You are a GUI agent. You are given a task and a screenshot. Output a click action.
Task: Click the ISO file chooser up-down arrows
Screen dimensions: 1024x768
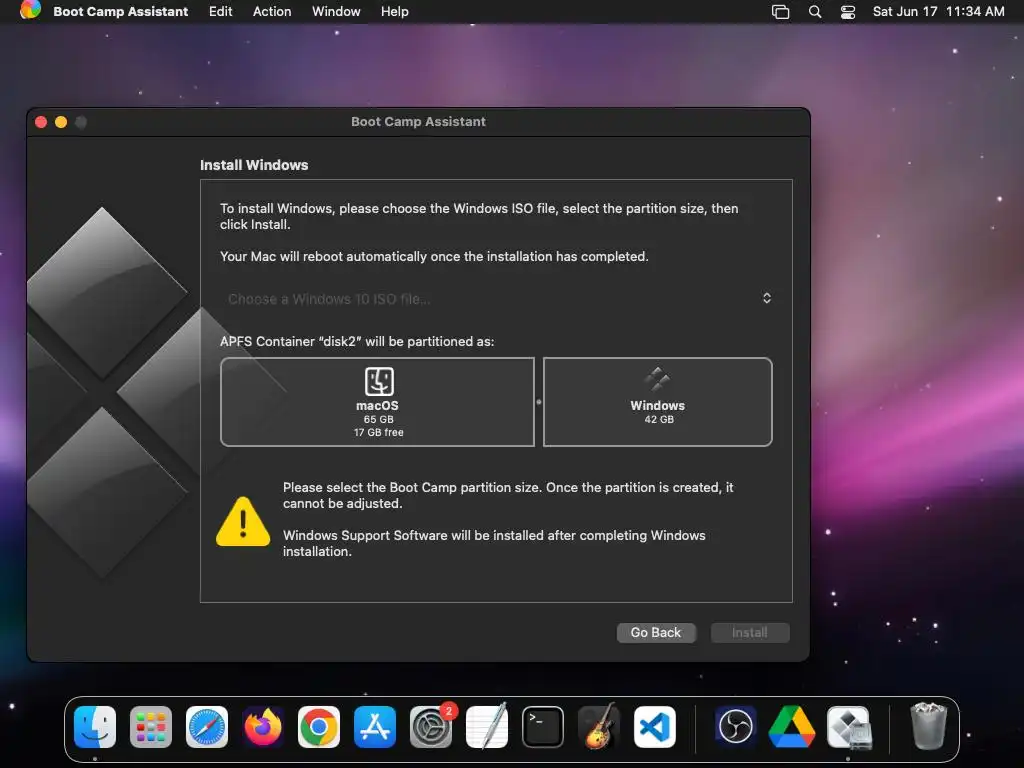point(767,298)
